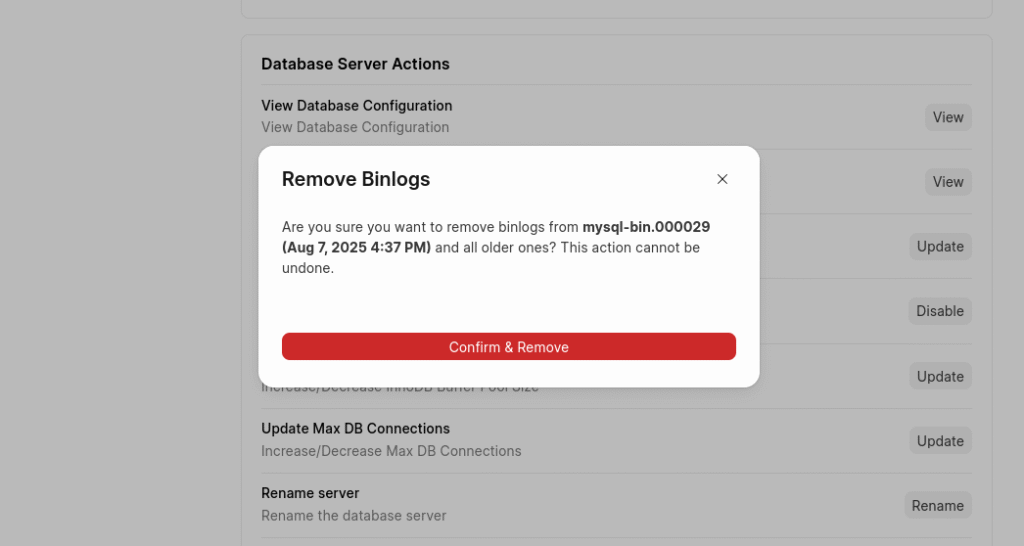Click the Update Max DB Connections title
Viewport: 1024px width, 546px height.
[355, 428]
